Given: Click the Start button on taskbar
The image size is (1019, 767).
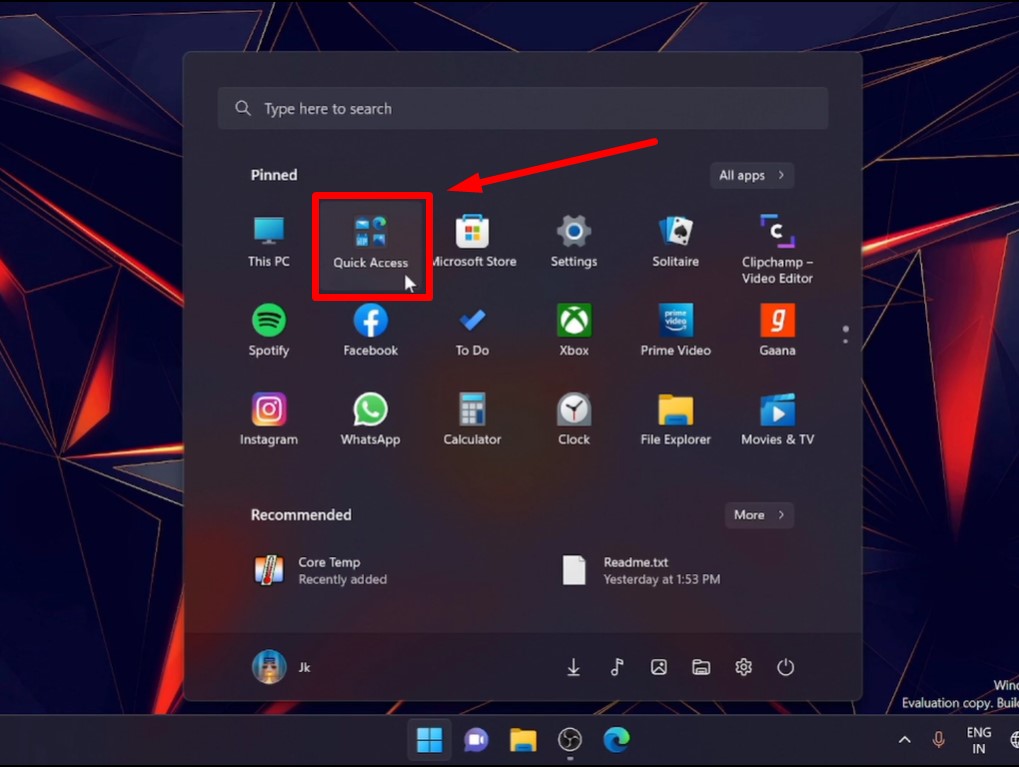Looking at the screenshot, I should tap(430, 740).
